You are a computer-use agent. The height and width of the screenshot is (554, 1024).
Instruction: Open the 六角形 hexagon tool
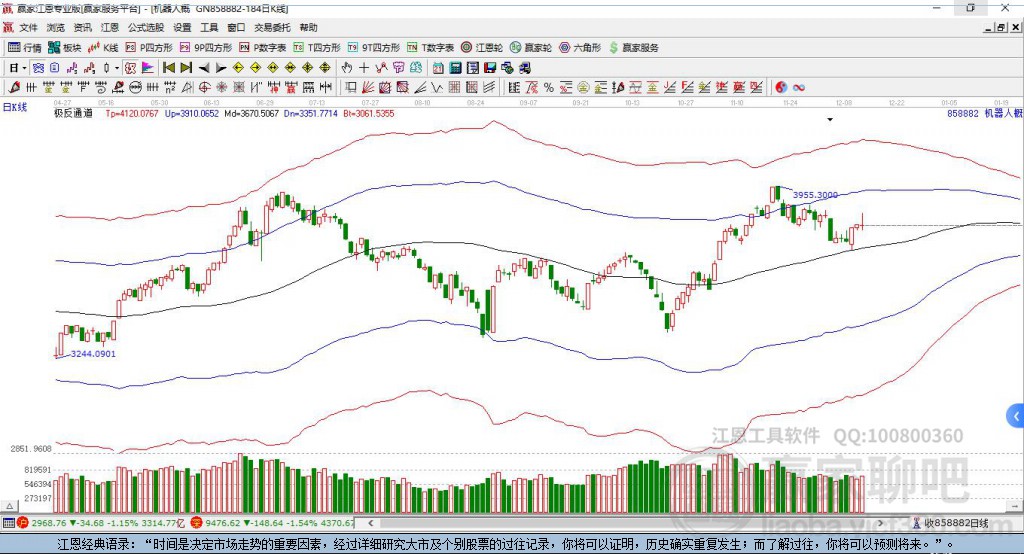(580, 48)
